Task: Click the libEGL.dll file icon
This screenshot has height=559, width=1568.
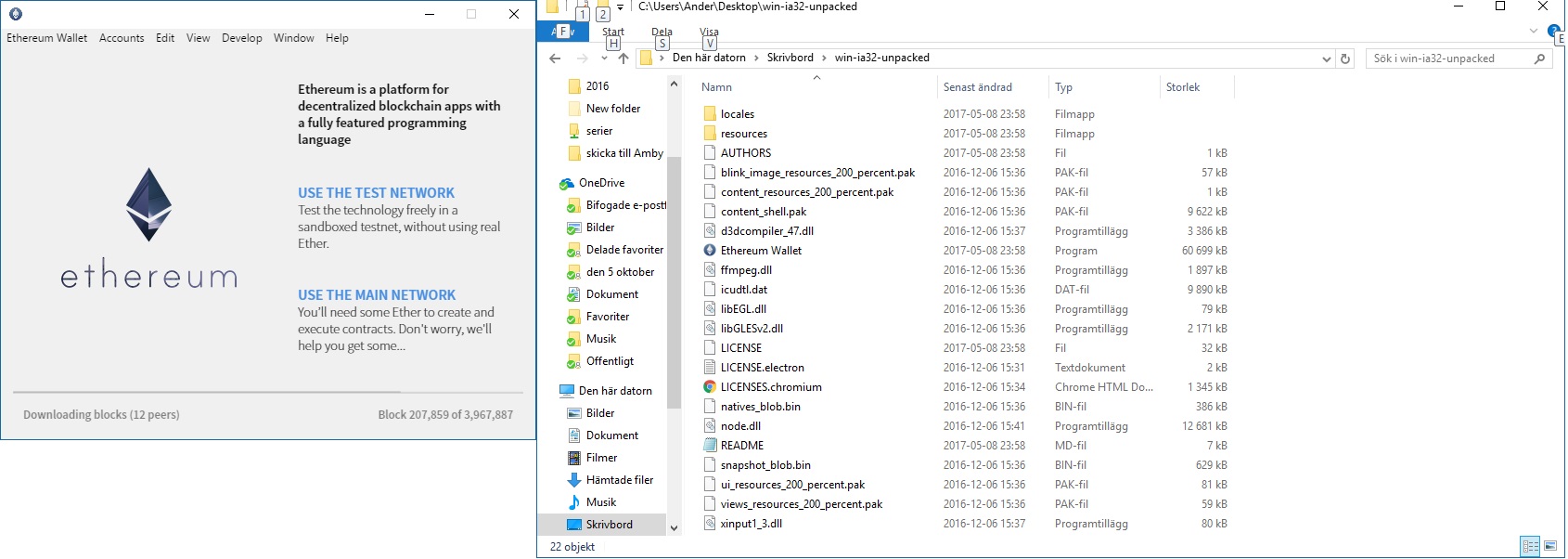Action: (x=710, y=309)
